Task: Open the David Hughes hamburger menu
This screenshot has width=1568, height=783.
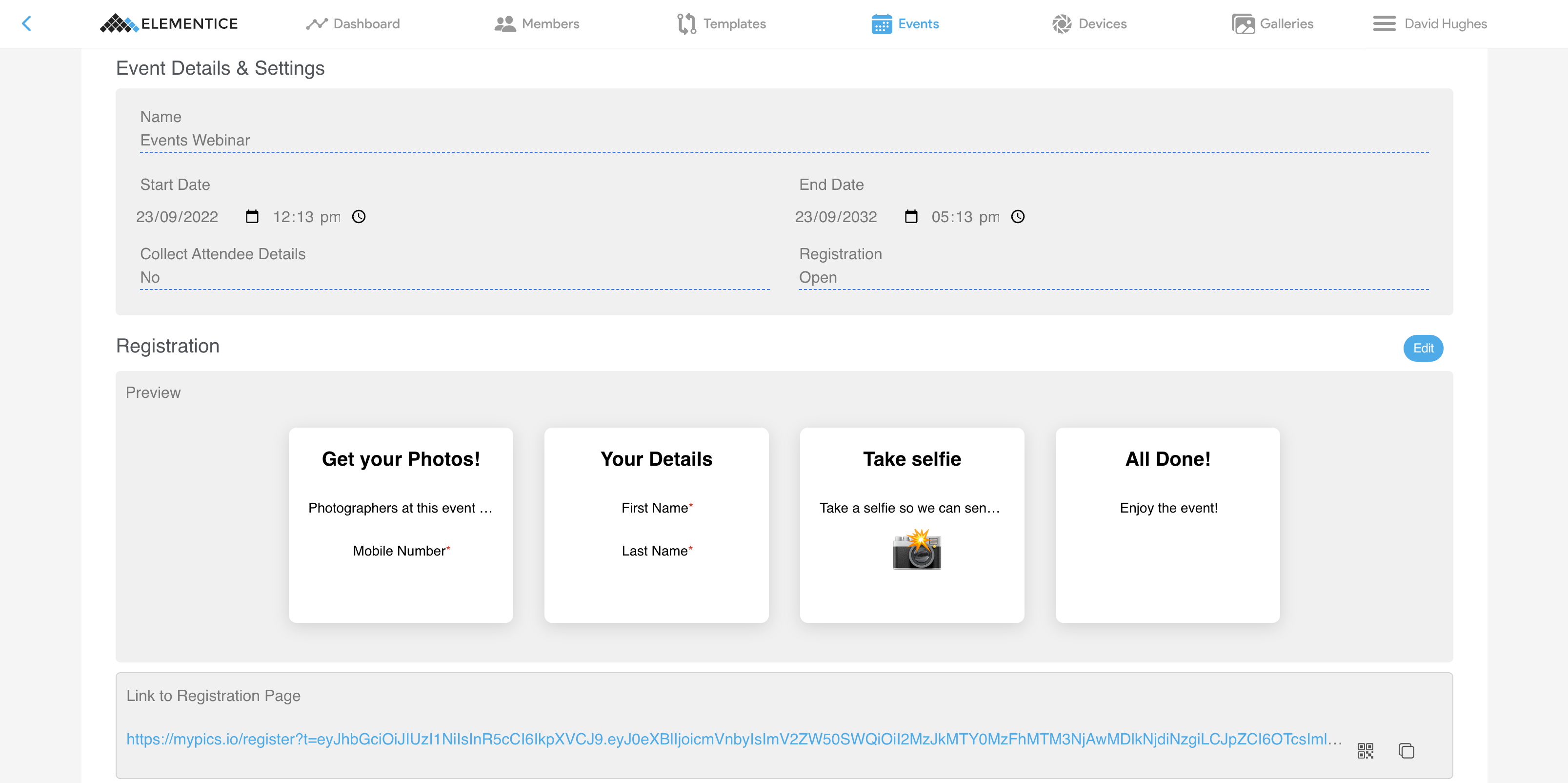Action: [1429, 24]
